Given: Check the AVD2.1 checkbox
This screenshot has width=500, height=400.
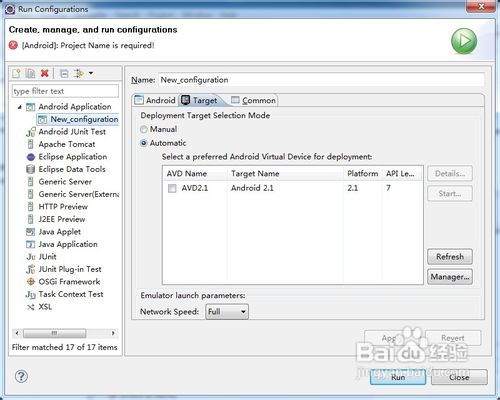Looking at the screenshot, I should point(172,188).
